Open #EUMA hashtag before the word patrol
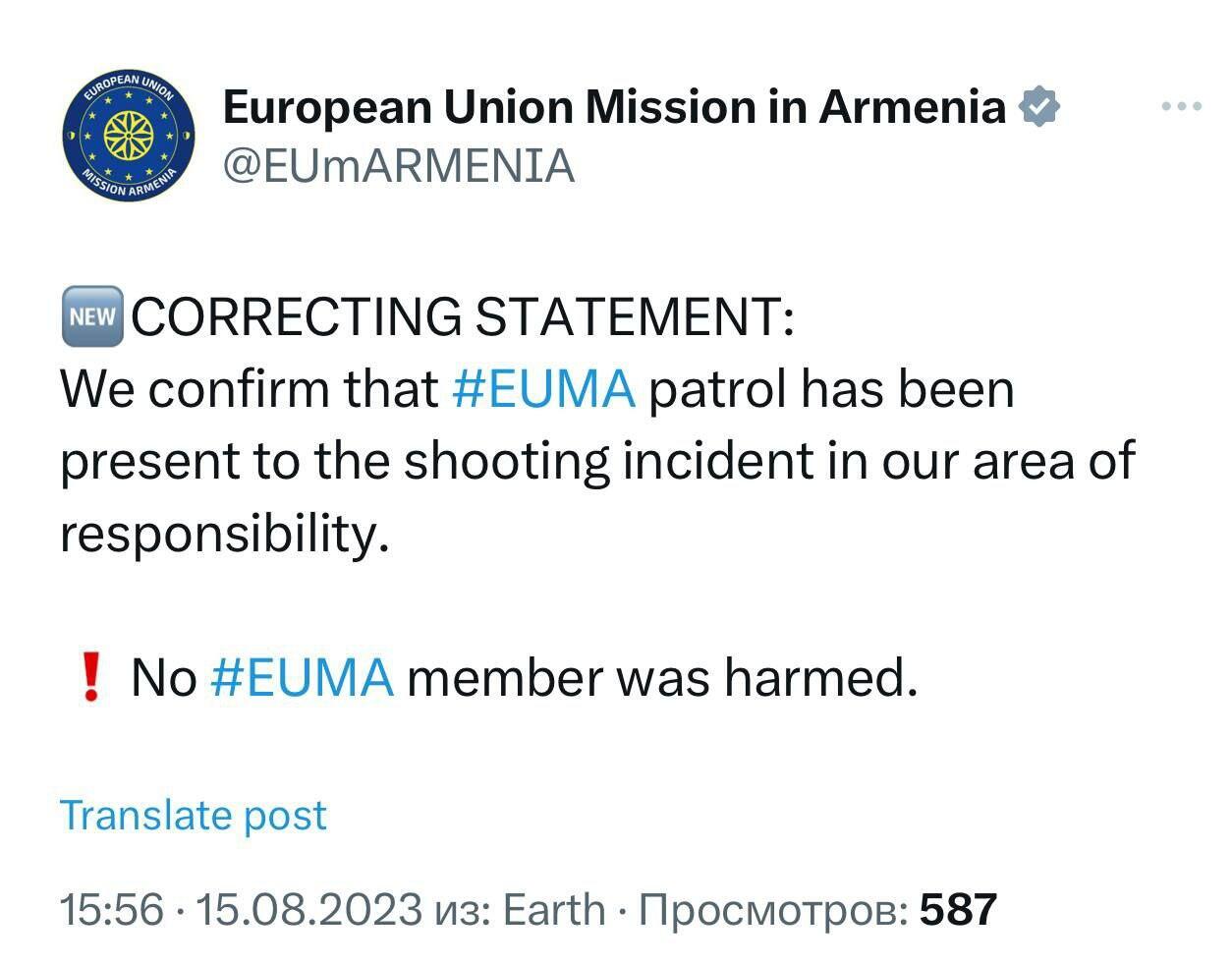Viewport: 1232px width, 966px height. click(x=543, y=389)
